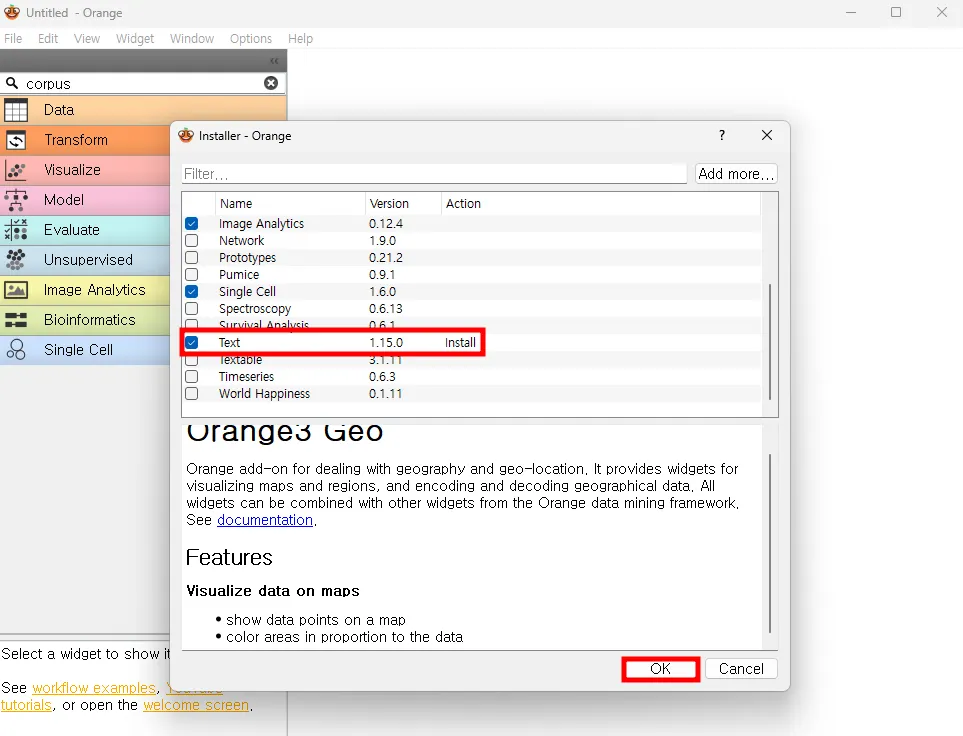Open the Visualize category icon
The width and height of the screenshot is (963, 736).
coord(16,170)
